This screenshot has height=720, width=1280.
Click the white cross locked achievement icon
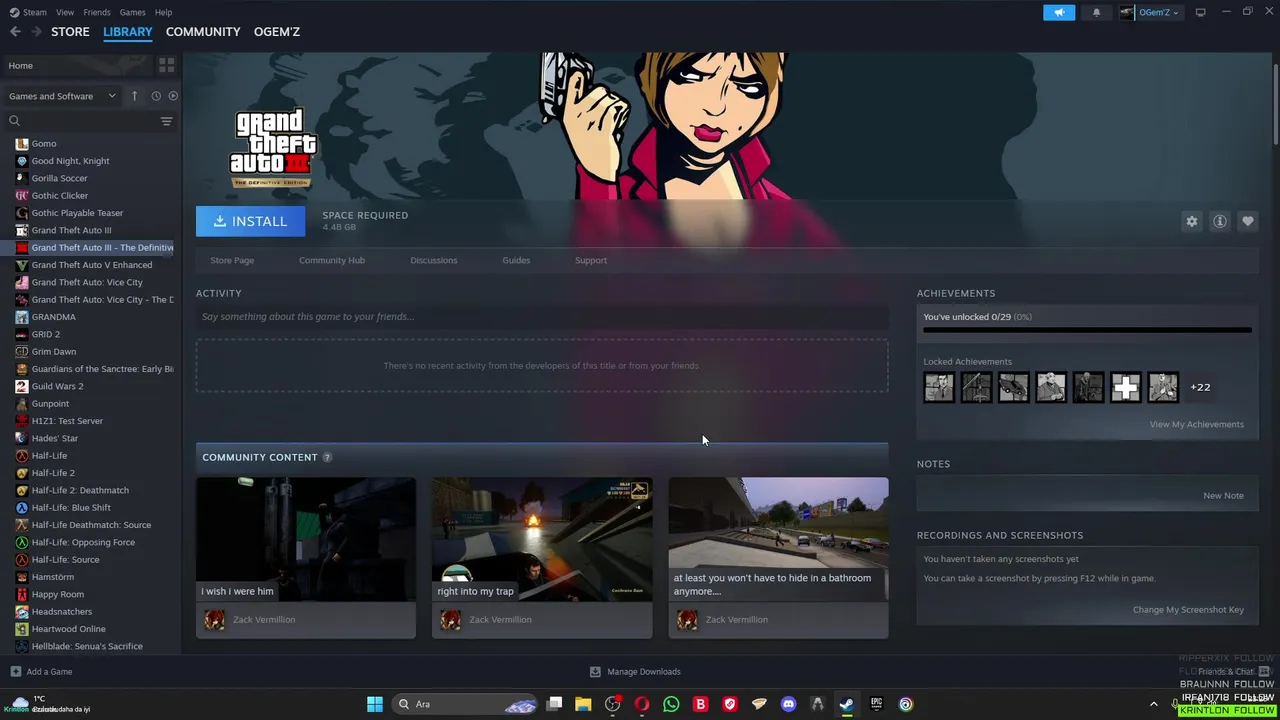1126,387
